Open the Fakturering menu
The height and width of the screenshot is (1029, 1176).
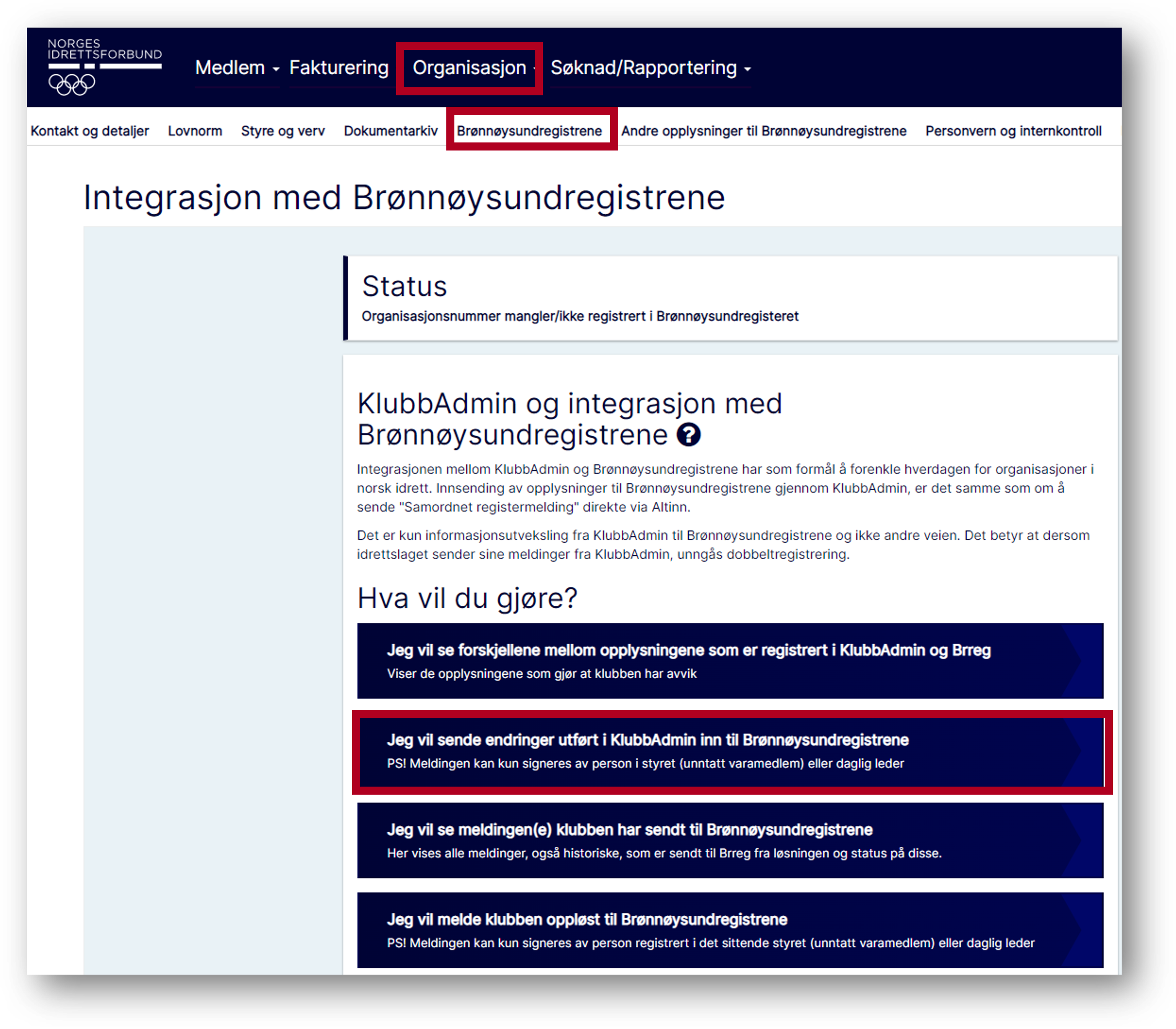(339, 68)
